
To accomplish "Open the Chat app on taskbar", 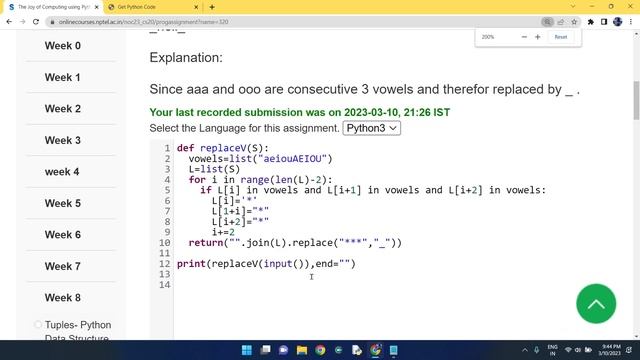I will pos(283,350).
